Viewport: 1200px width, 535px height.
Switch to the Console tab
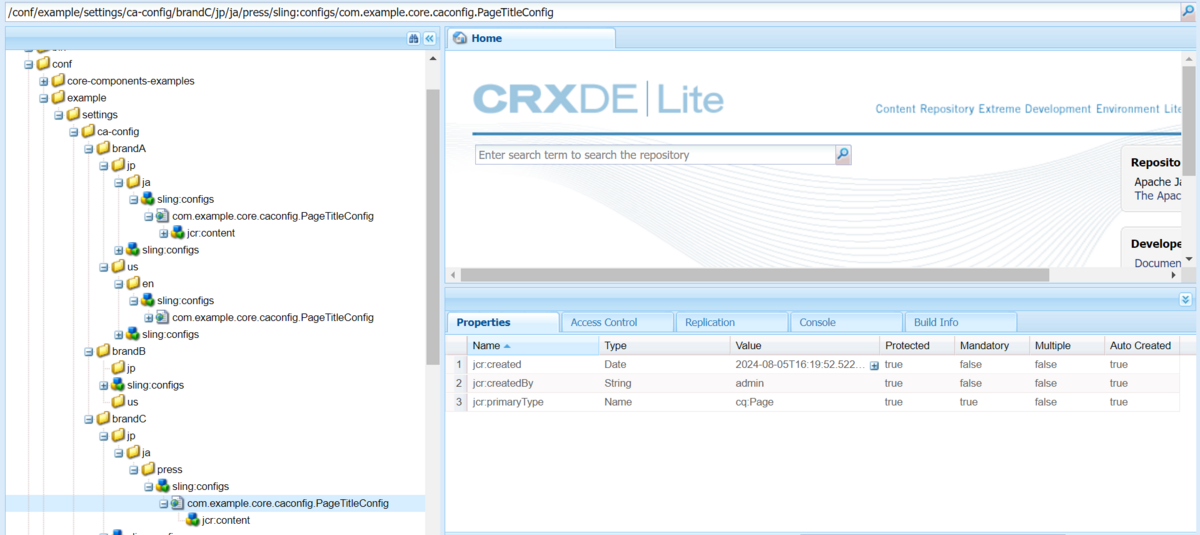pos(846,322)
